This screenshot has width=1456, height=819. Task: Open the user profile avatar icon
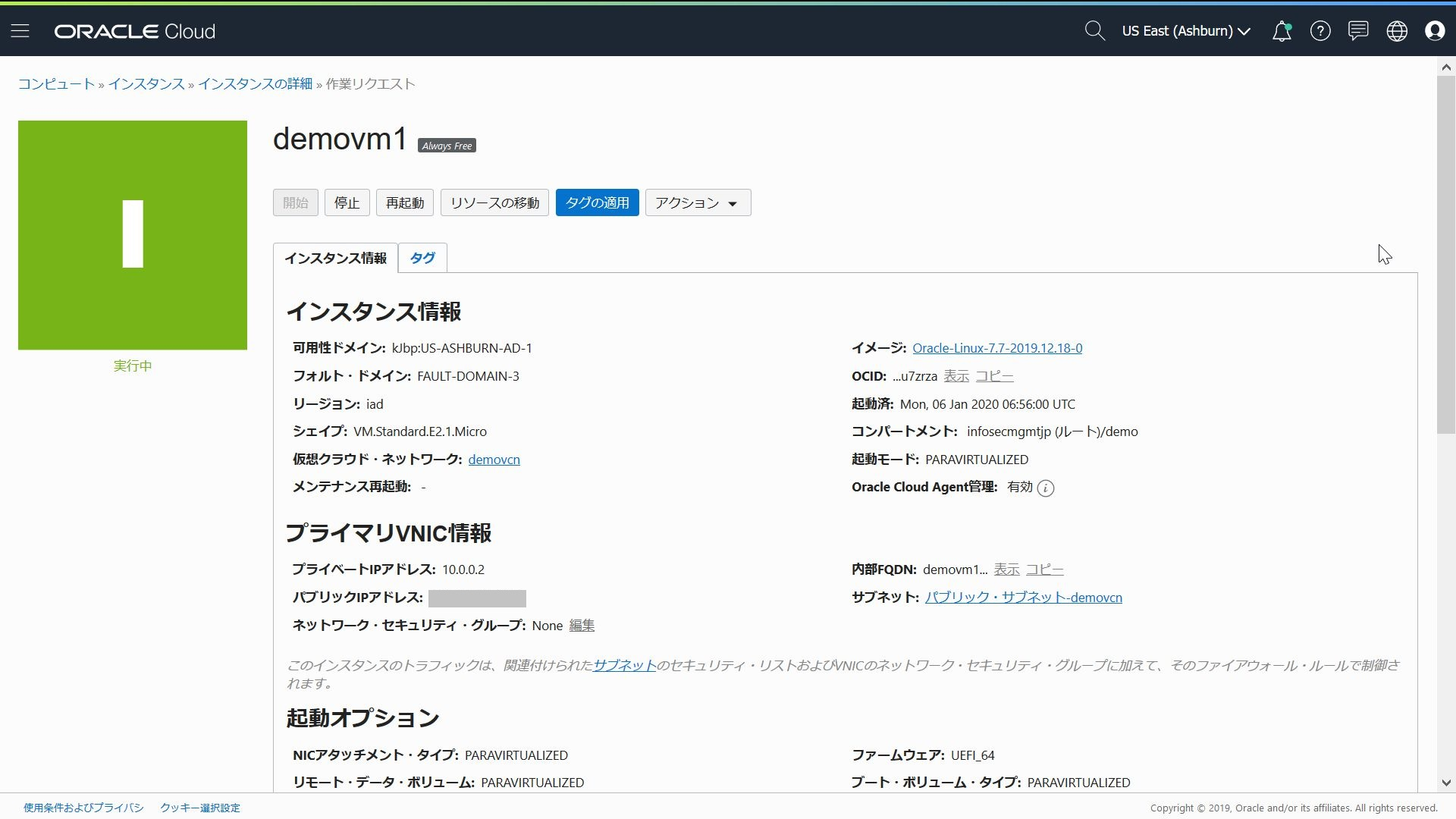[x=1435, y=31]
